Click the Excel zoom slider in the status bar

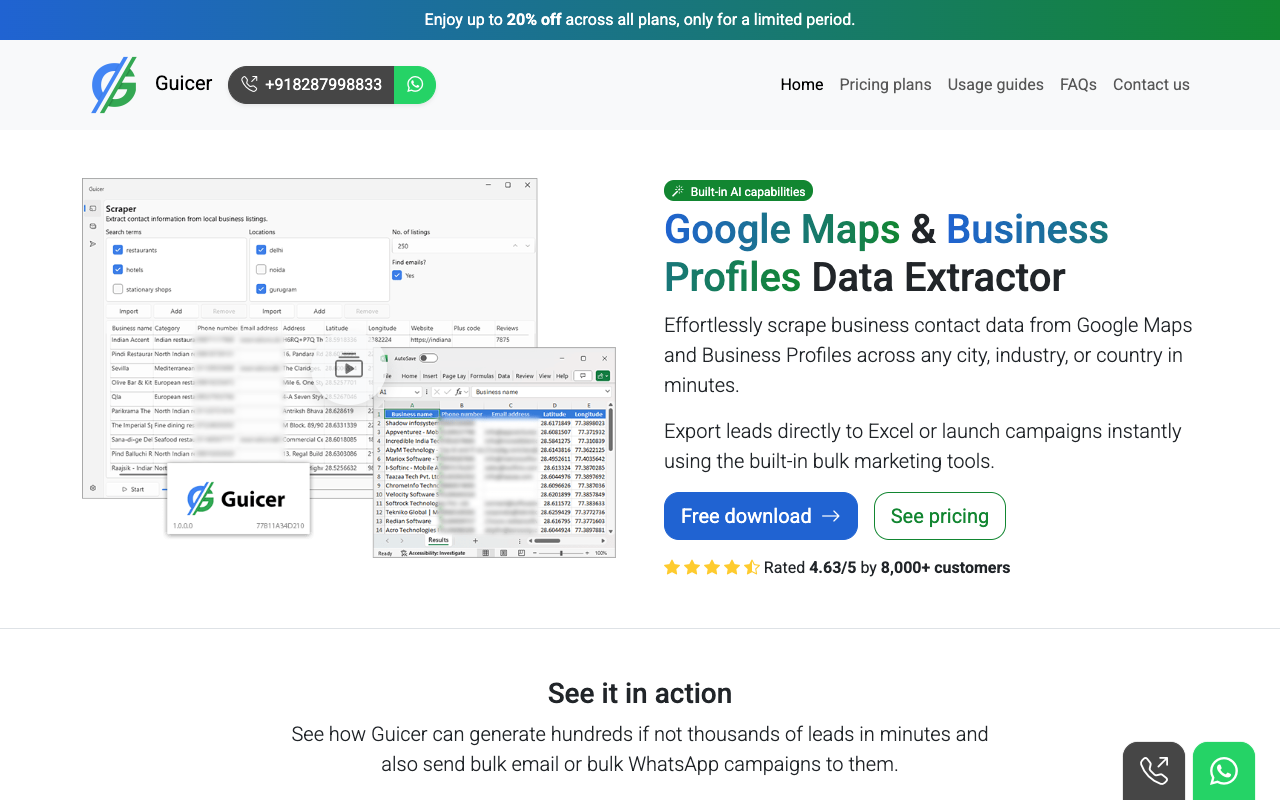561,553
